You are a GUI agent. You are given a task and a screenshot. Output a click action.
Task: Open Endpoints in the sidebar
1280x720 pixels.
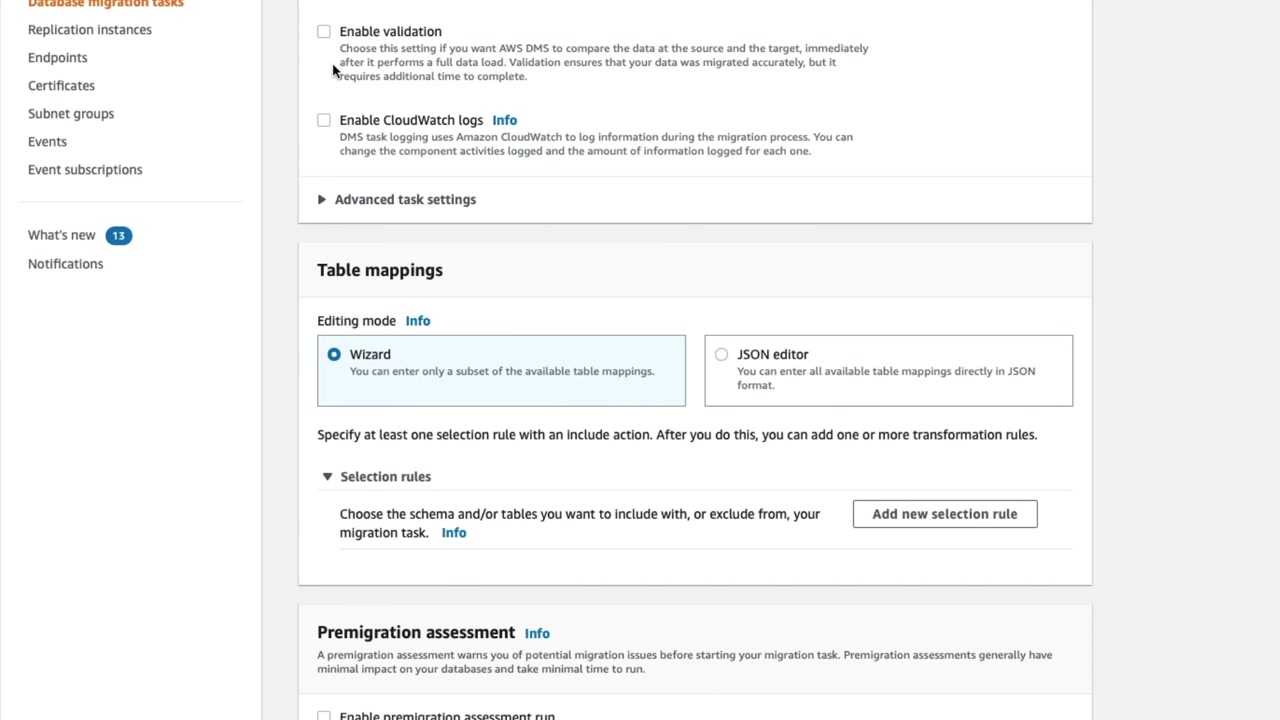tap(58, 58)
